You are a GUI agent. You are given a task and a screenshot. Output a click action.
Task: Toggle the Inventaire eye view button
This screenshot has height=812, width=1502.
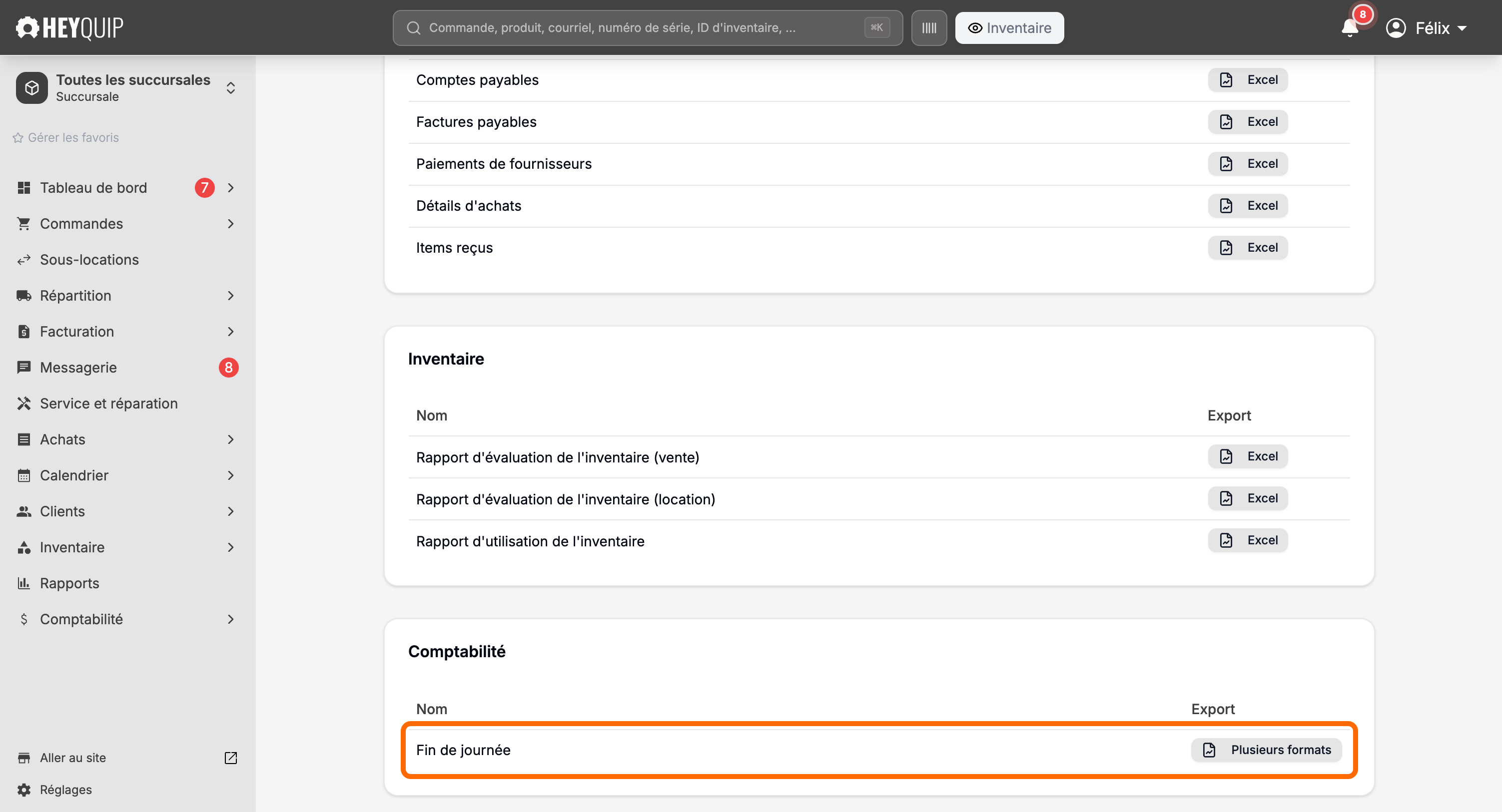point(1009,28)
